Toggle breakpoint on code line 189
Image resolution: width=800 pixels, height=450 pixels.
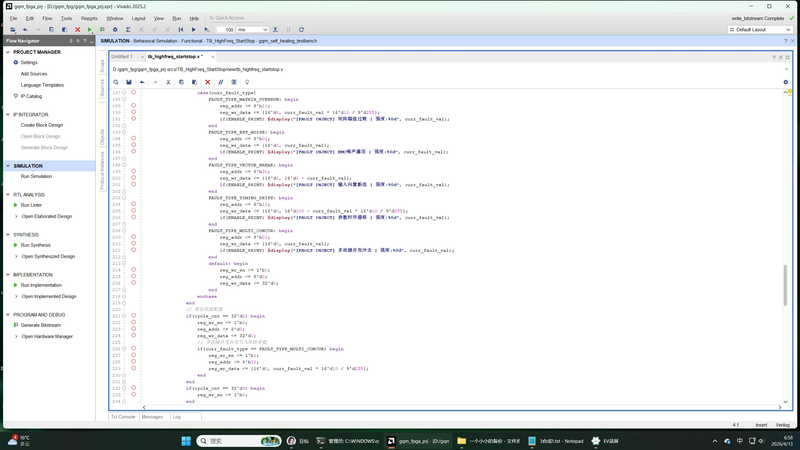pyautogui.click(x=134, y=106)
